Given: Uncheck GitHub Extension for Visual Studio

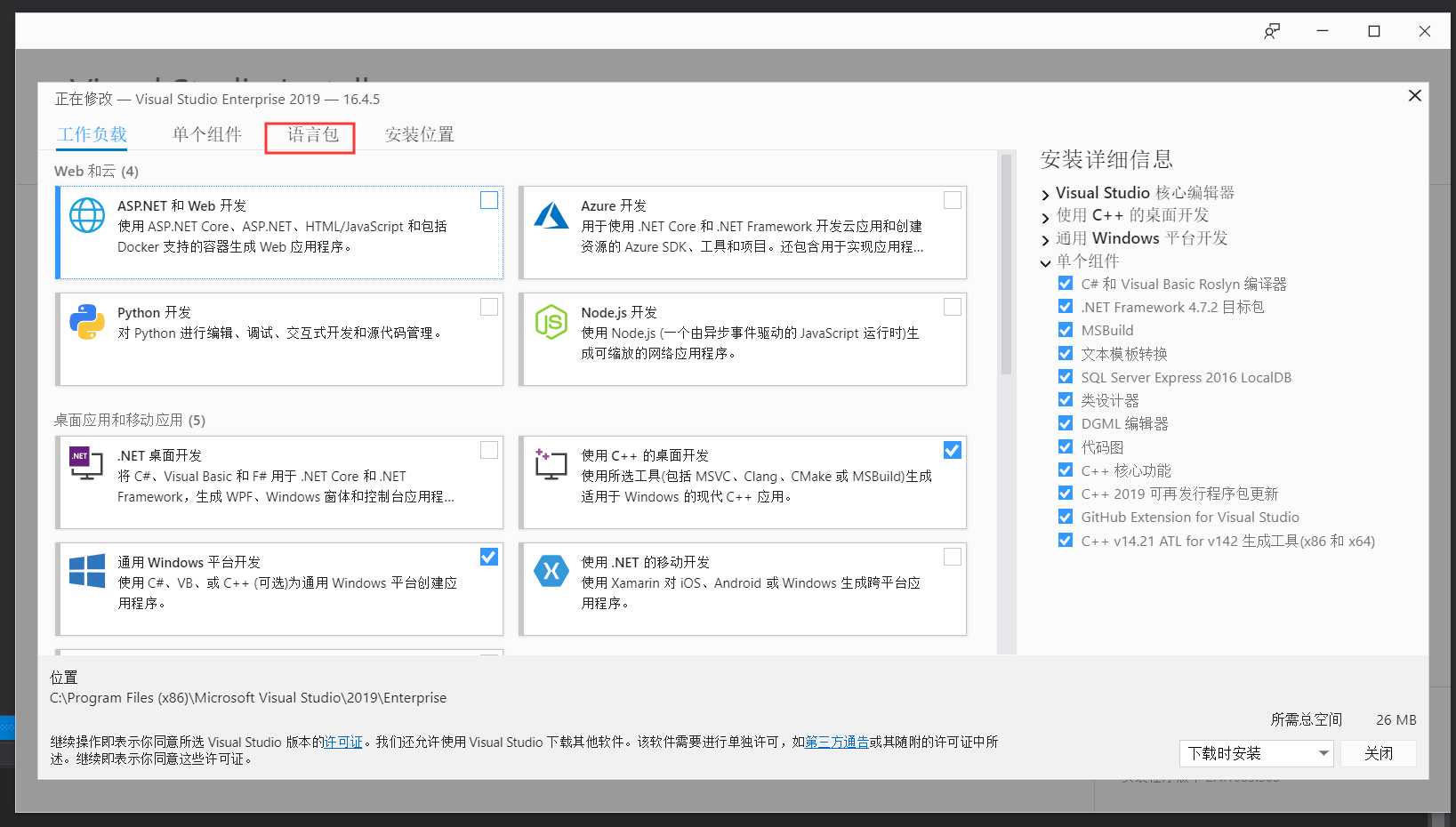Looking at the screenshot, I should pos(1066,516).
